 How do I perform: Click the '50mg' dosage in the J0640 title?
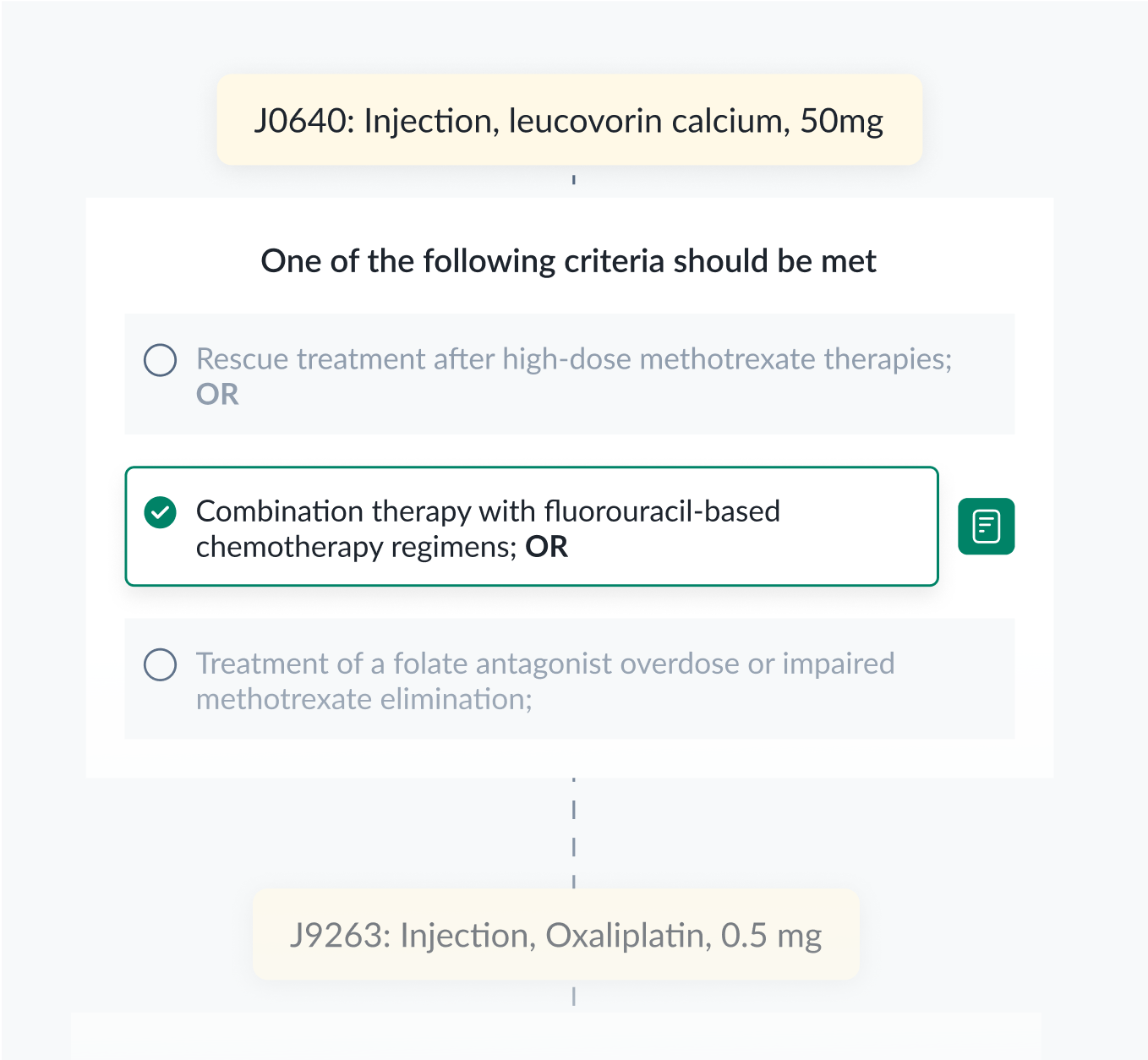(x=841, y=121)
